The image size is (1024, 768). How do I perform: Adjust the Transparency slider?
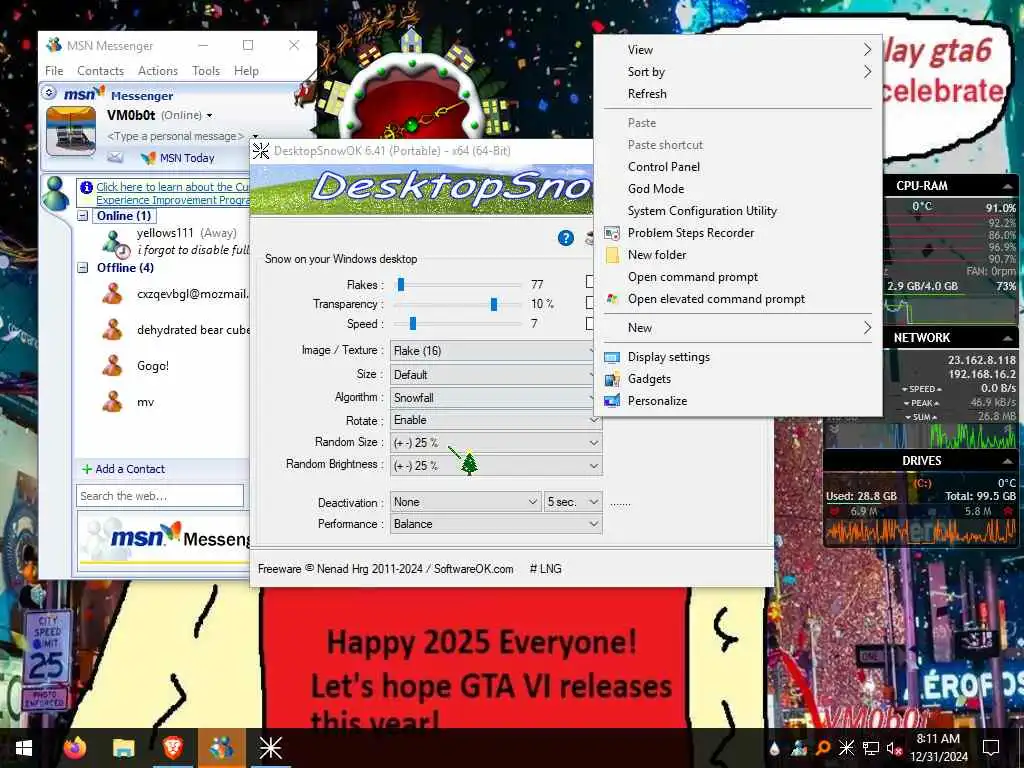tap(494, 304)
